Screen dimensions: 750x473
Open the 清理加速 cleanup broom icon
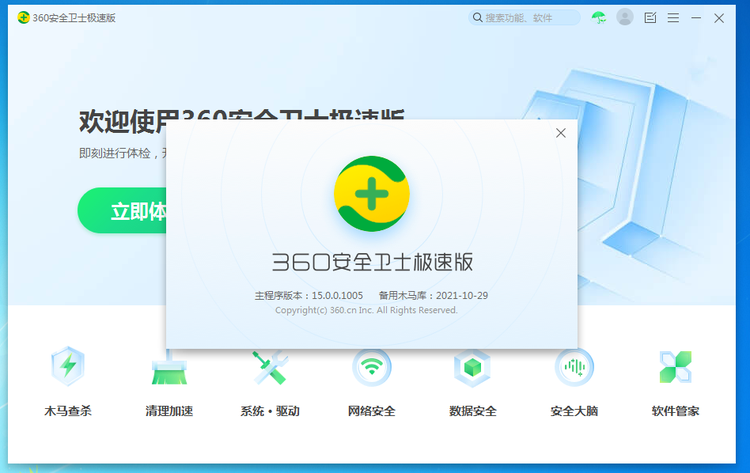coord(169,367)
